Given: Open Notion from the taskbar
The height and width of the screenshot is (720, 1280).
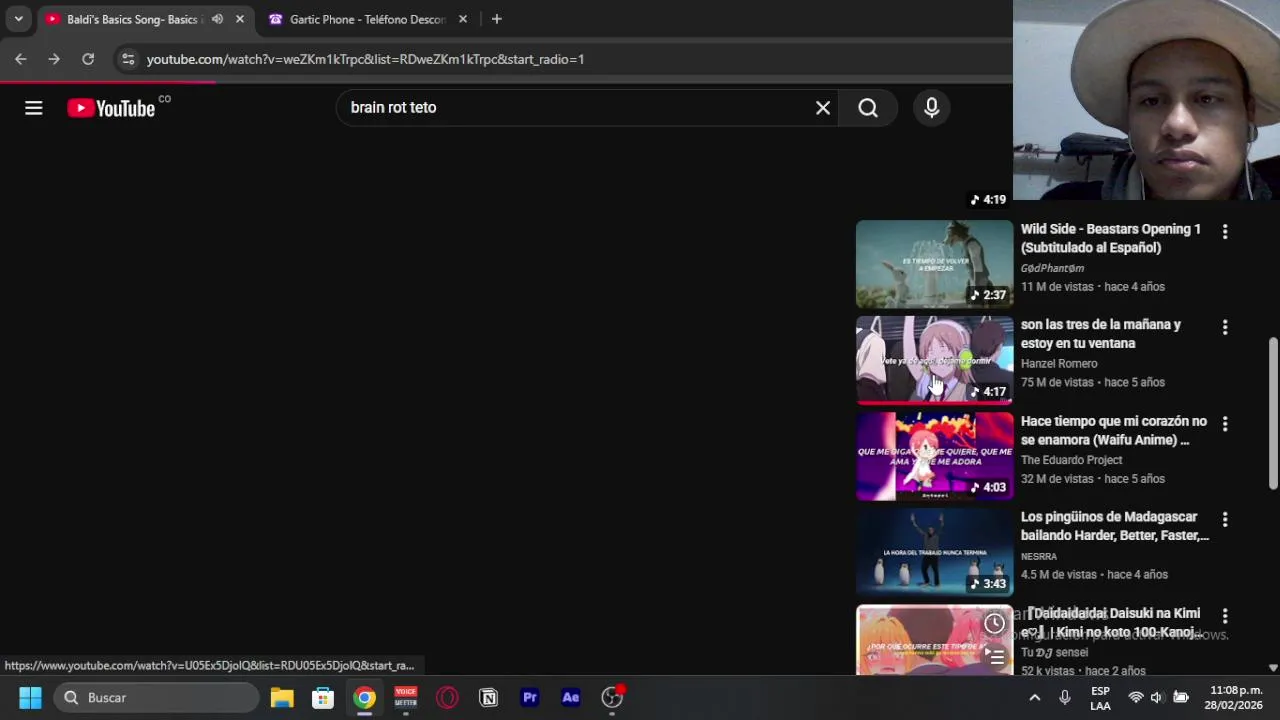Looking at the screenshot, I should pyautogui.click(x=489, y=697).
